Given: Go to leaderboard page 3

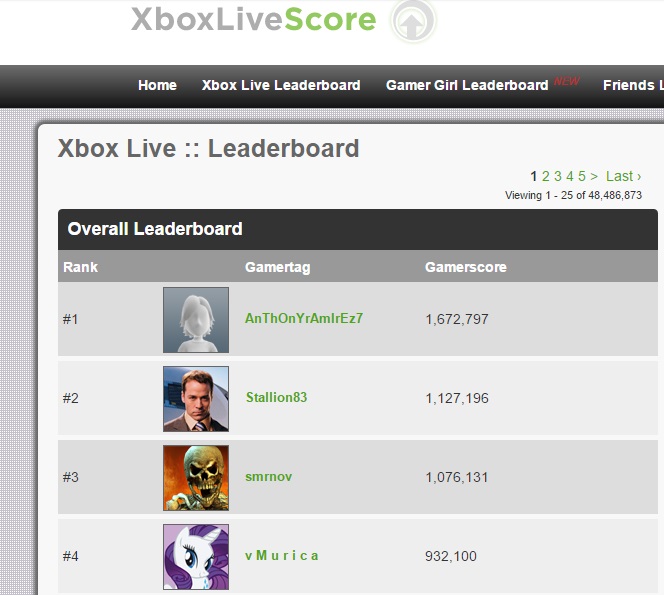Looking at the screenshot, I should [x=558, y=176].
